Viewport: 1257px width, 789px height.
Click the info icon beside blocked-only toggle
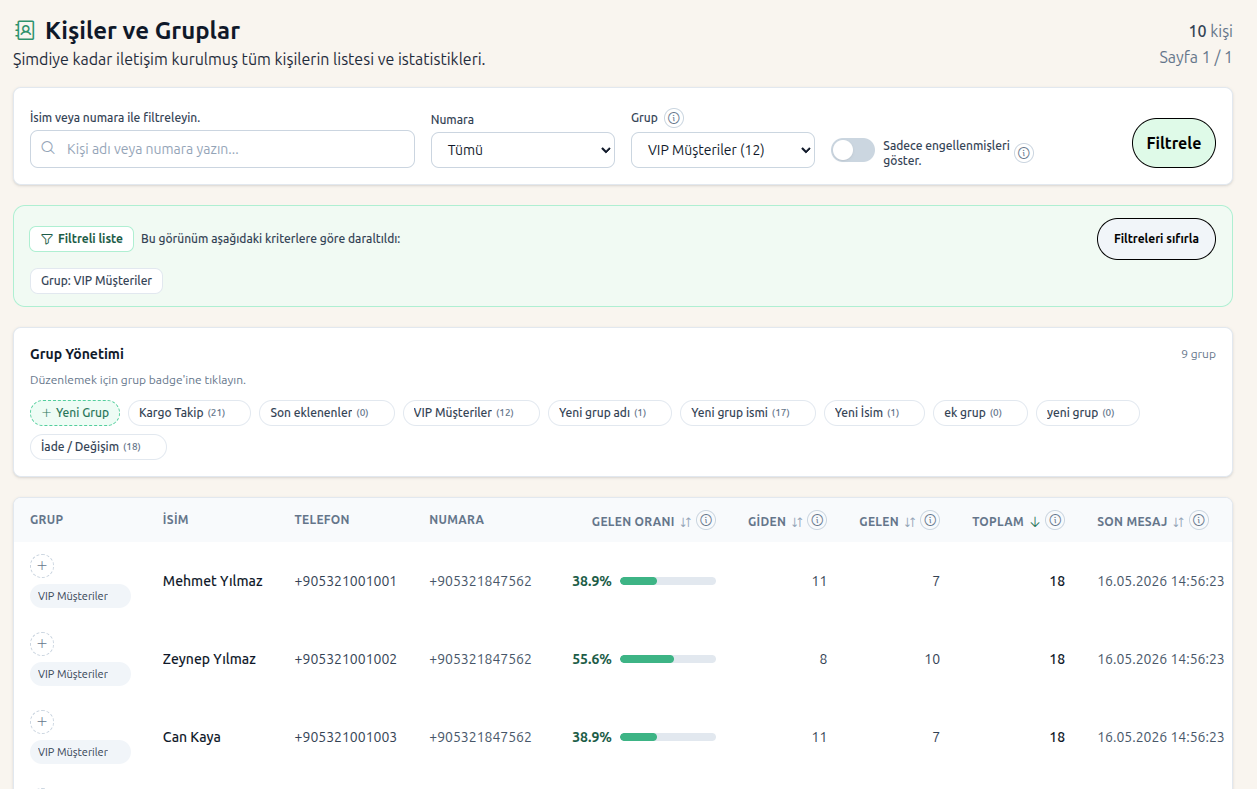1024,153
